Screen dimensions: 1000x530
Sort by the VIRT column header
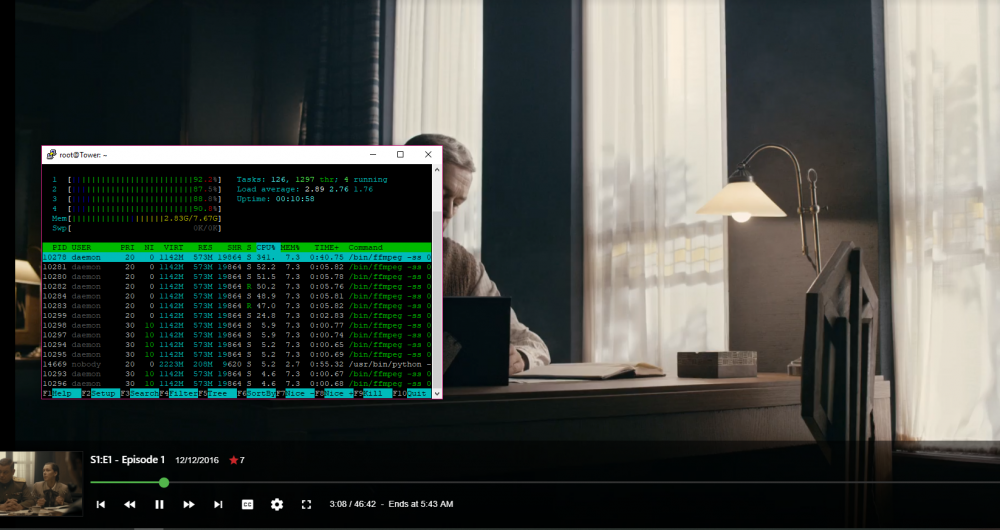[173, 247]
